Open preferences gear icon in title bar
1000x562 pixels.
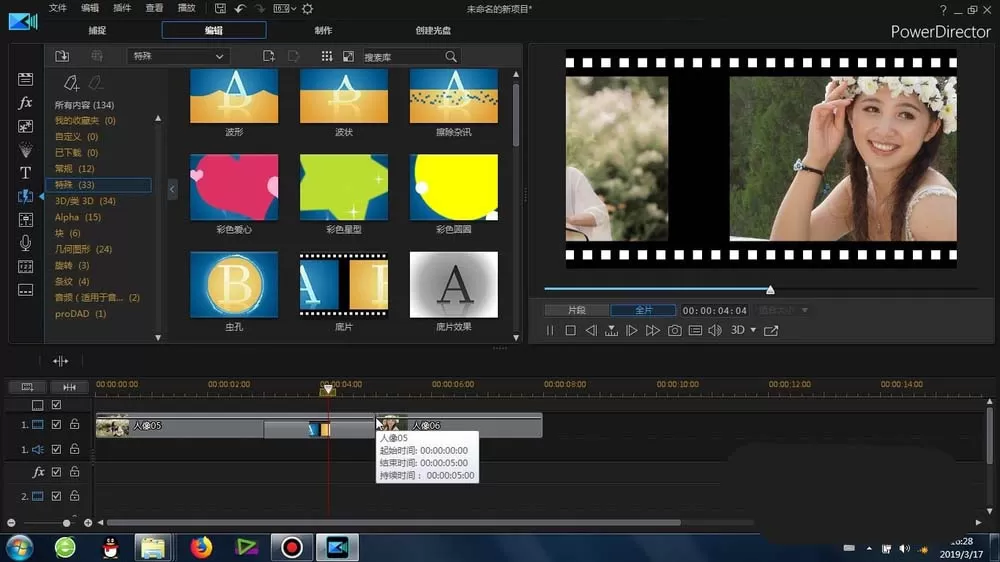point(307,9)
